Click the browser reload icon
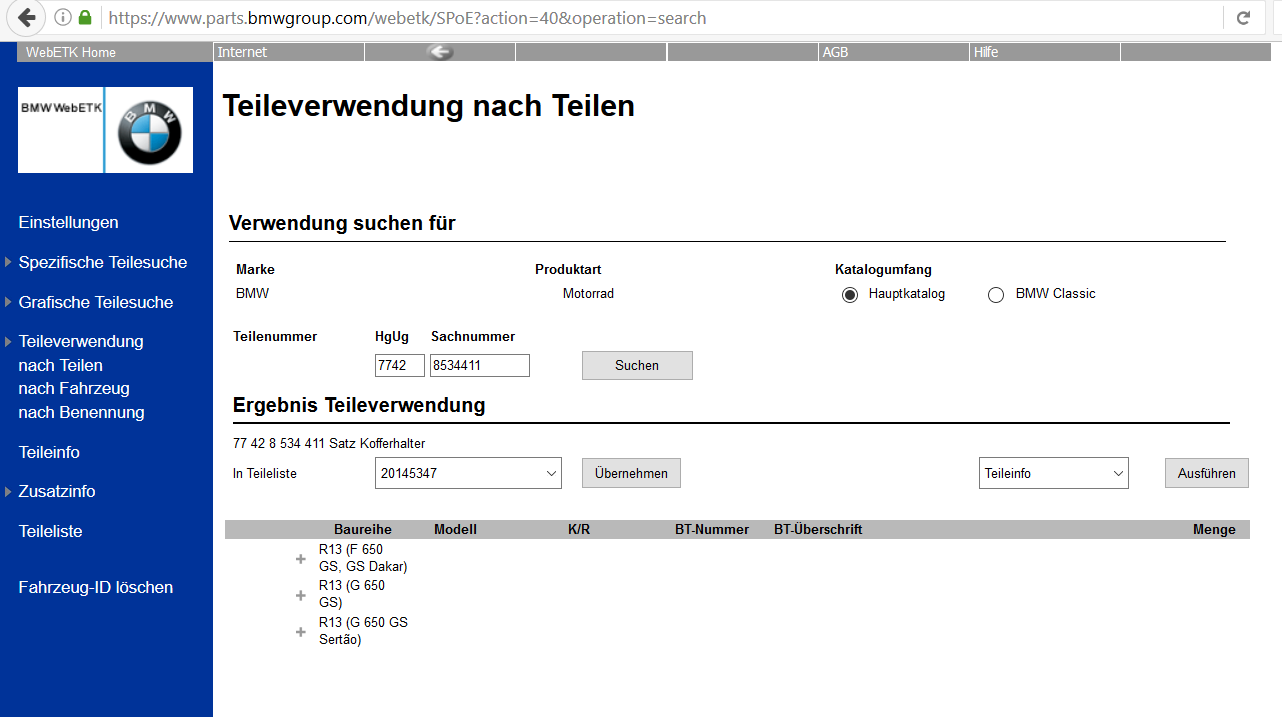Image resolution: width=1282 pixels, height=717 pixels. coord(1243,17)
